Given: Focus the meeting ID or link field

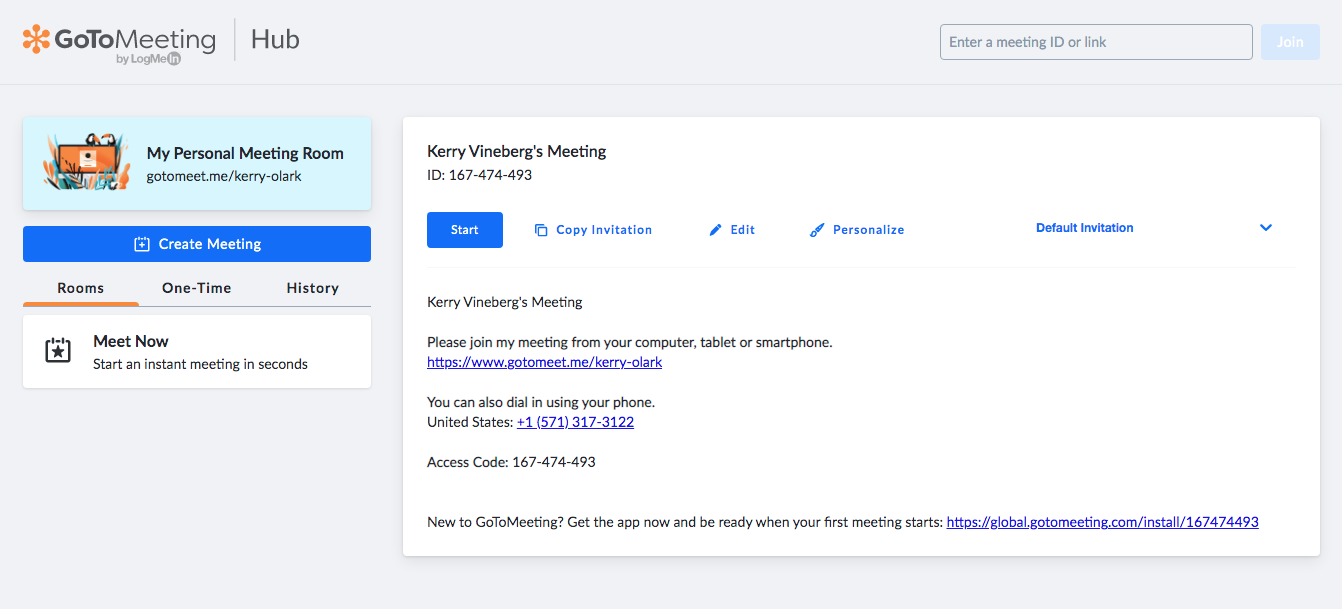Looking at the screenshot, I should tap(1096, 42).
